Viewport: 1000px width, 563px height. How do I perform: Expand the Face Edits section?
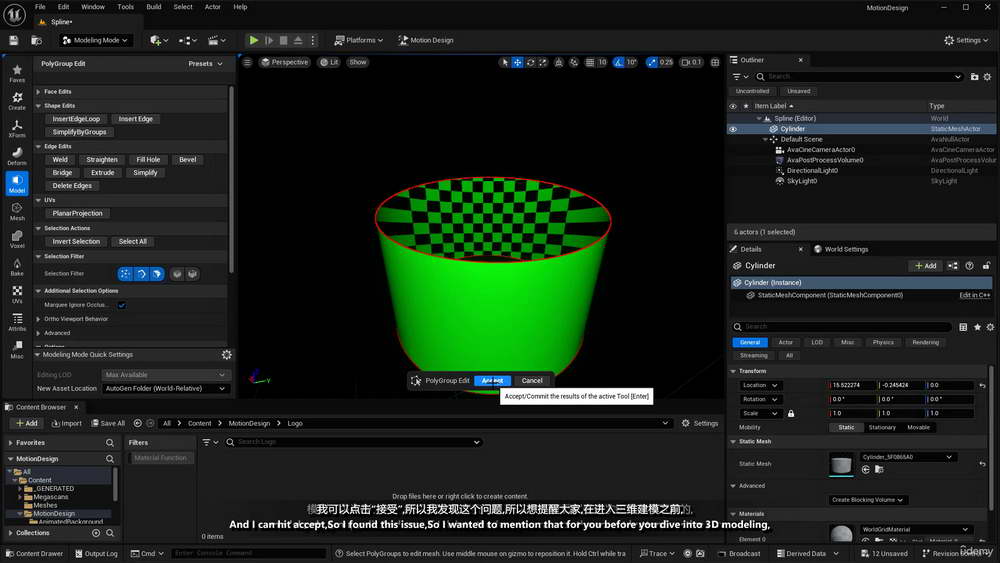pos(38,92)
